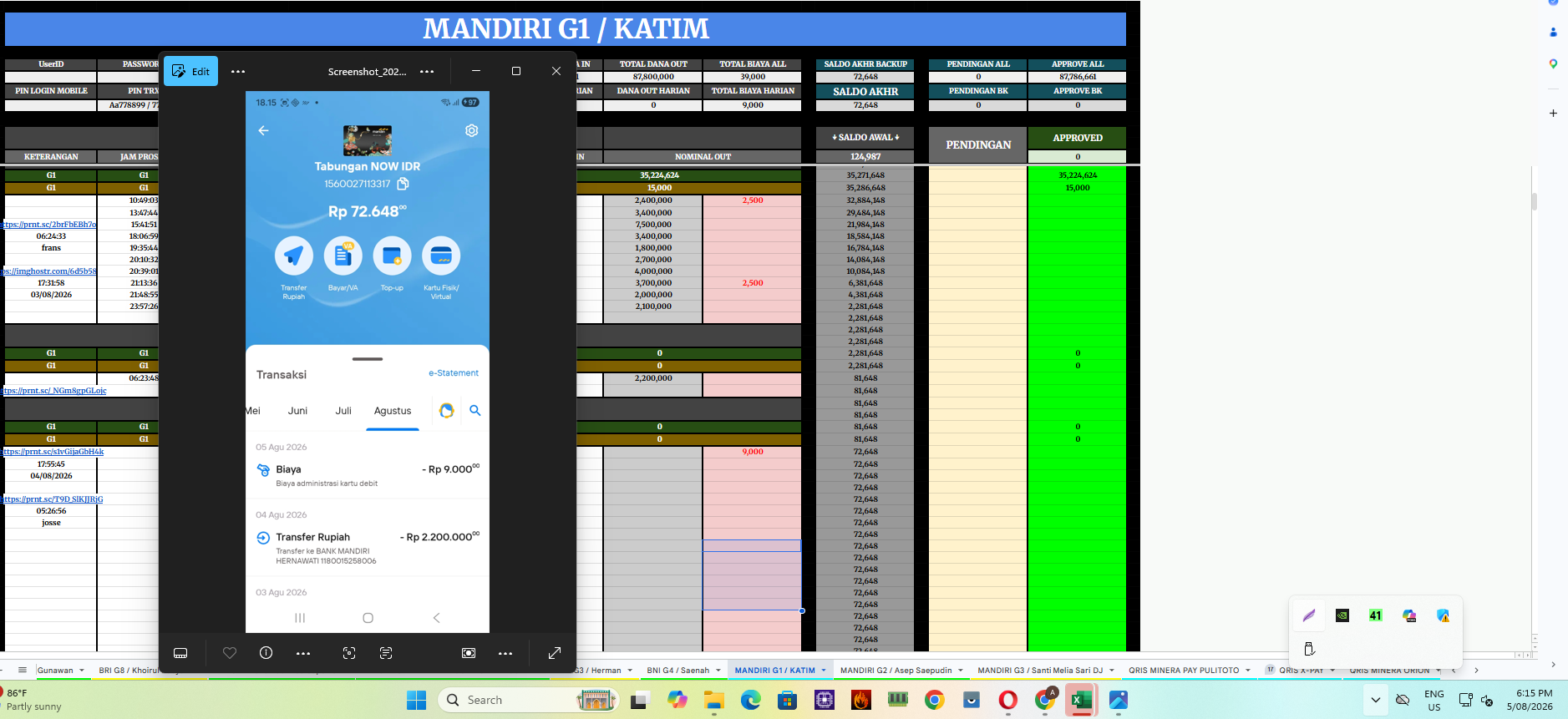Viewport: 1568px width, 719px height.
Task: Switch to the BNI G4 / Saenah sheet
Action: (678, 671)
